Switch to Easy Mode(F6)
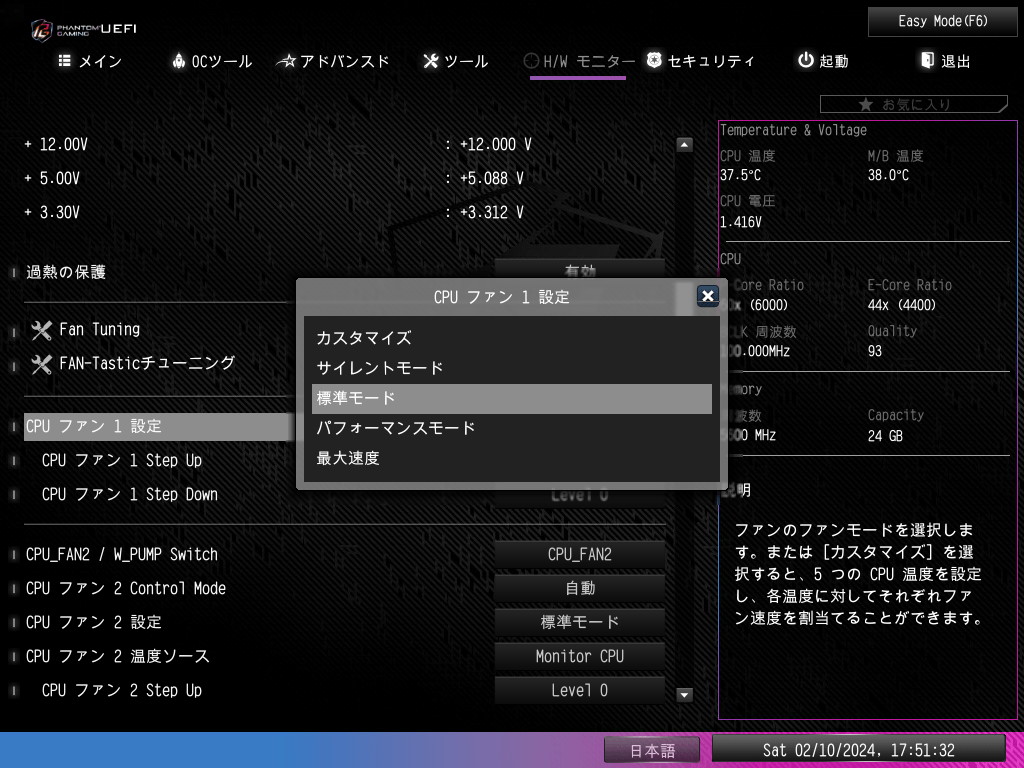This screenshot has height=768, width=1024. (x=942, y=22)
